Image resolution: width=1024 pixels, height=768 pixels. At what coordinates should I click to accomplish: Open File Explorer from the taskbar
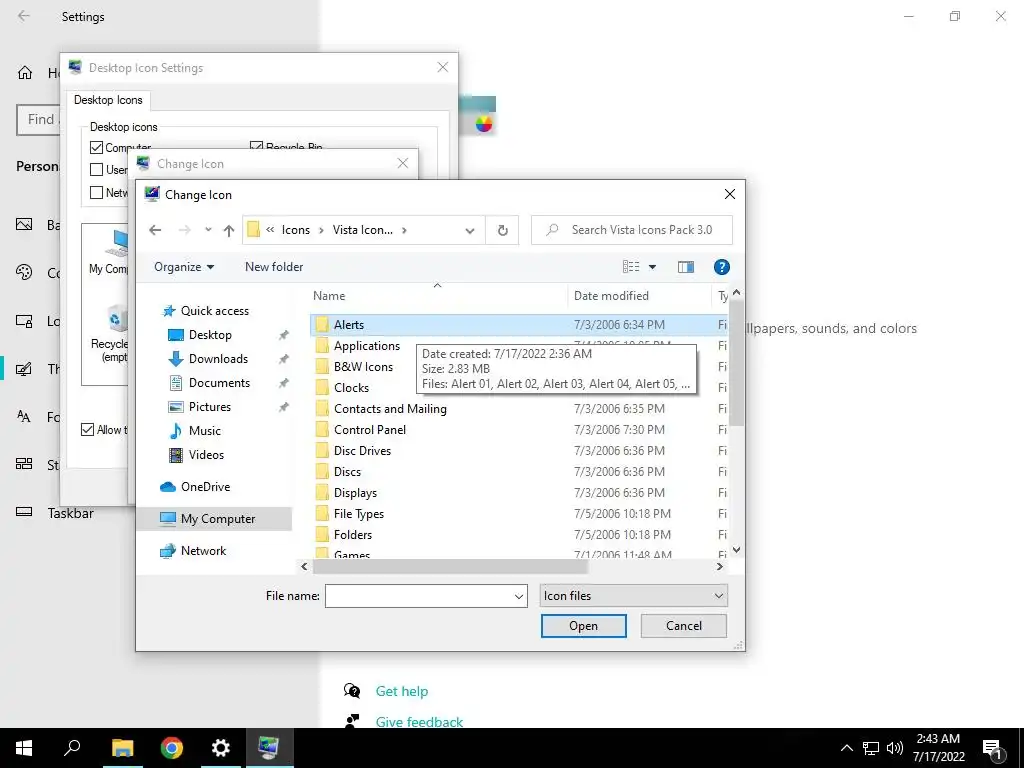pos(122,748)
